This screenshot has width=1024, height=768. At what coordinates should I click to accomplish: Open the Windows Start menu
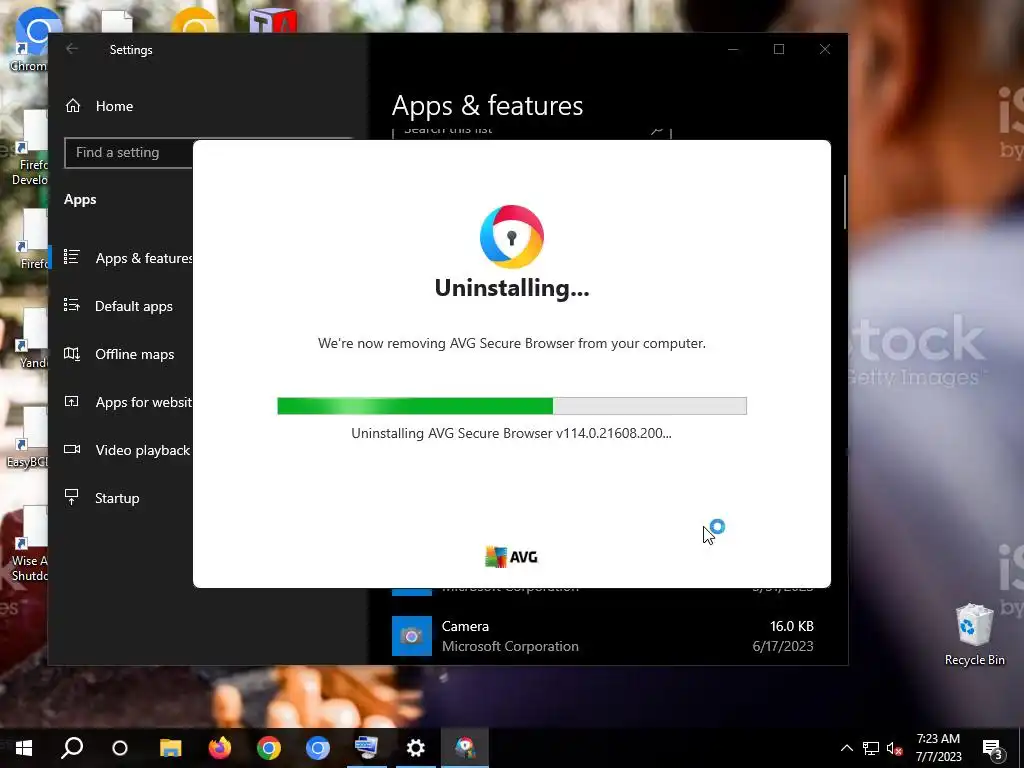click(24, 748)
